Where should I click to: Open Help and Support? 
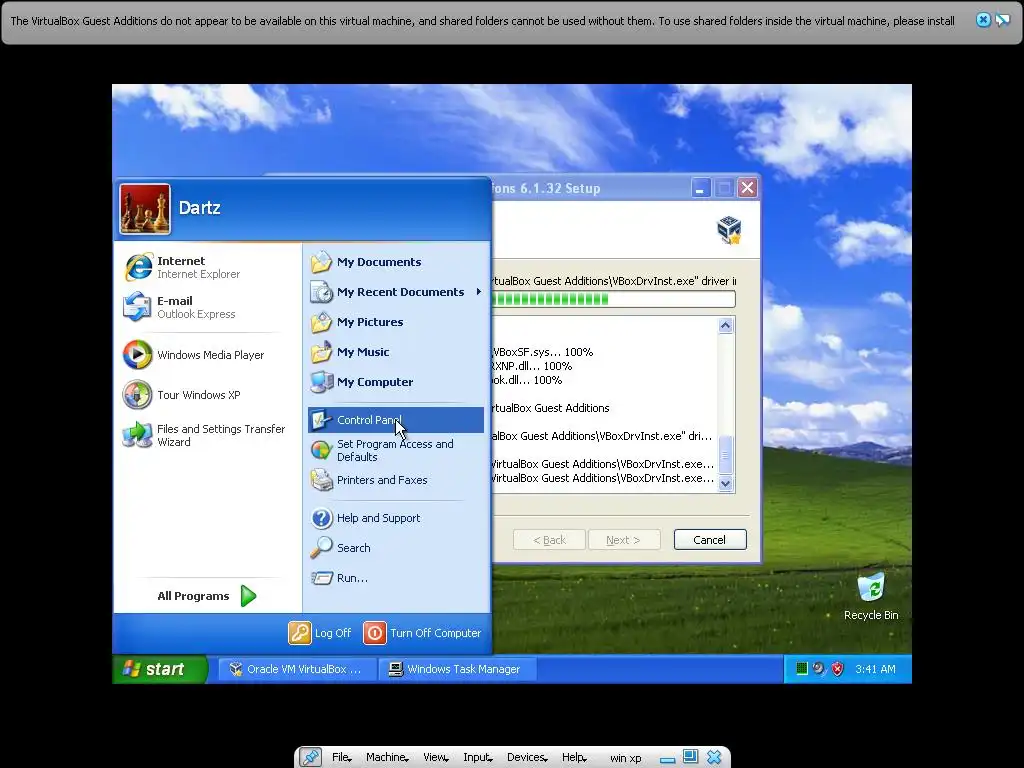pyautogui.click(x=396, y=518)
